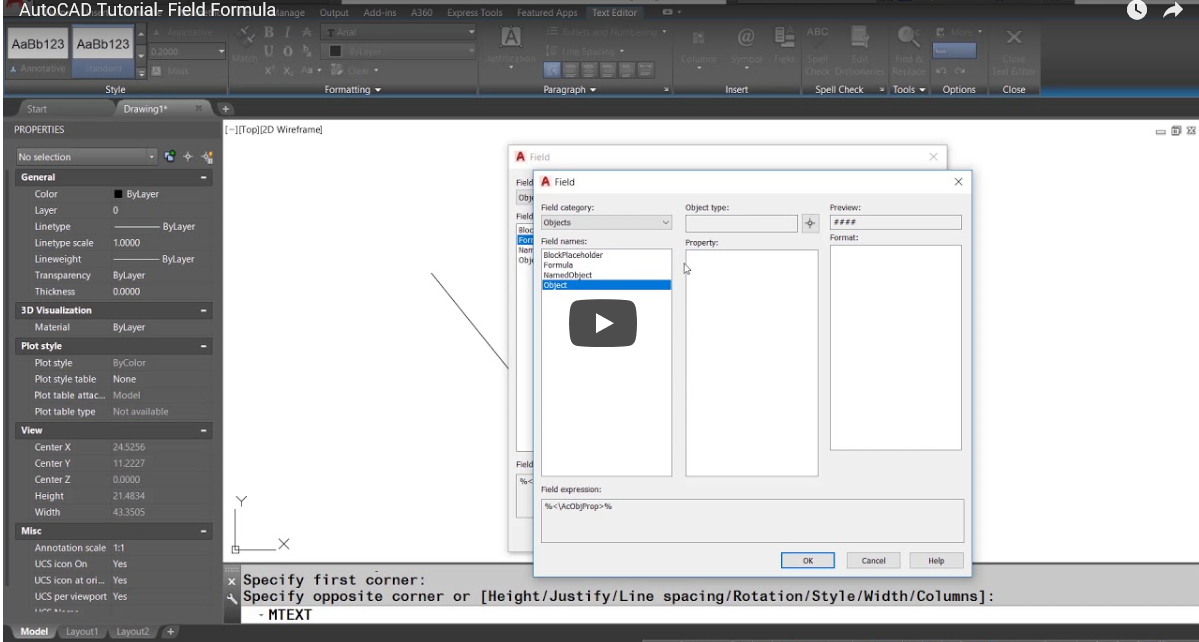Screen dimensions: 1199x642
Task: Insert a Symbol from the Insert panel
Action: coord(745,36)
